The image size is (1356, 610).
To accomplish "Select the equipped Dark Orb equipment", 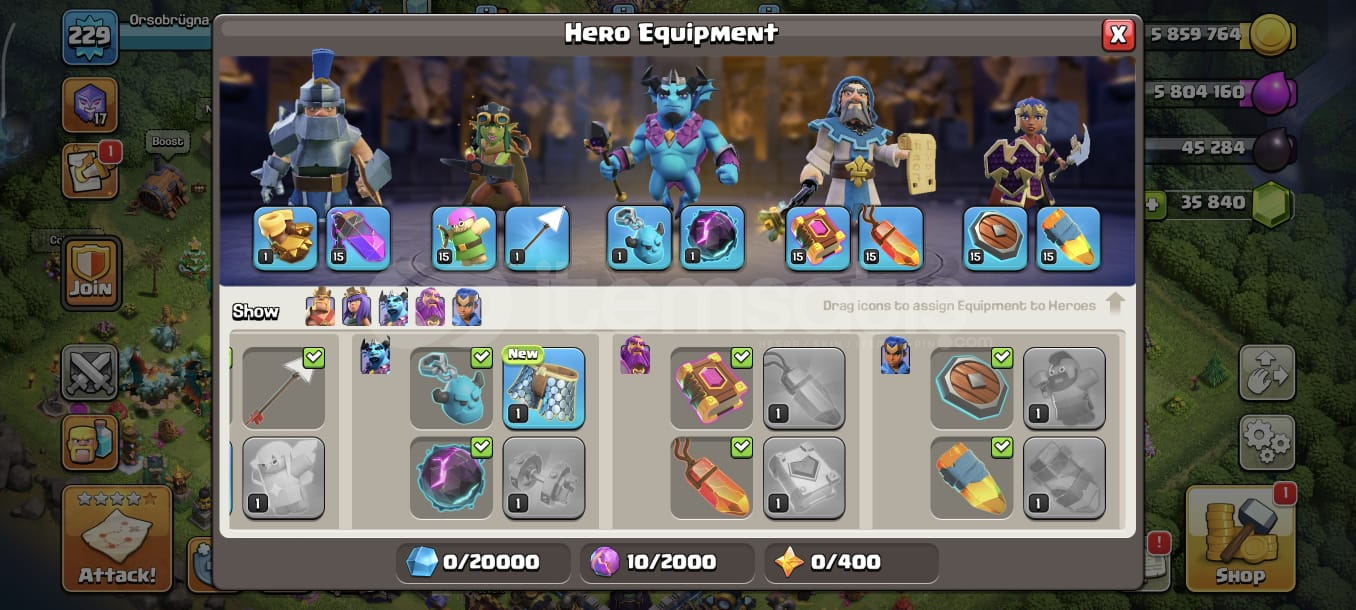I will 451,478.
